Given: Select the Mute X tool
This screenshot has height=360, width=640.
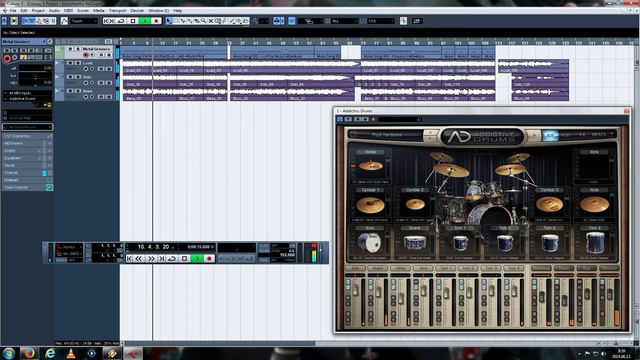Looking at the screenshot, I should pos(211,21).
